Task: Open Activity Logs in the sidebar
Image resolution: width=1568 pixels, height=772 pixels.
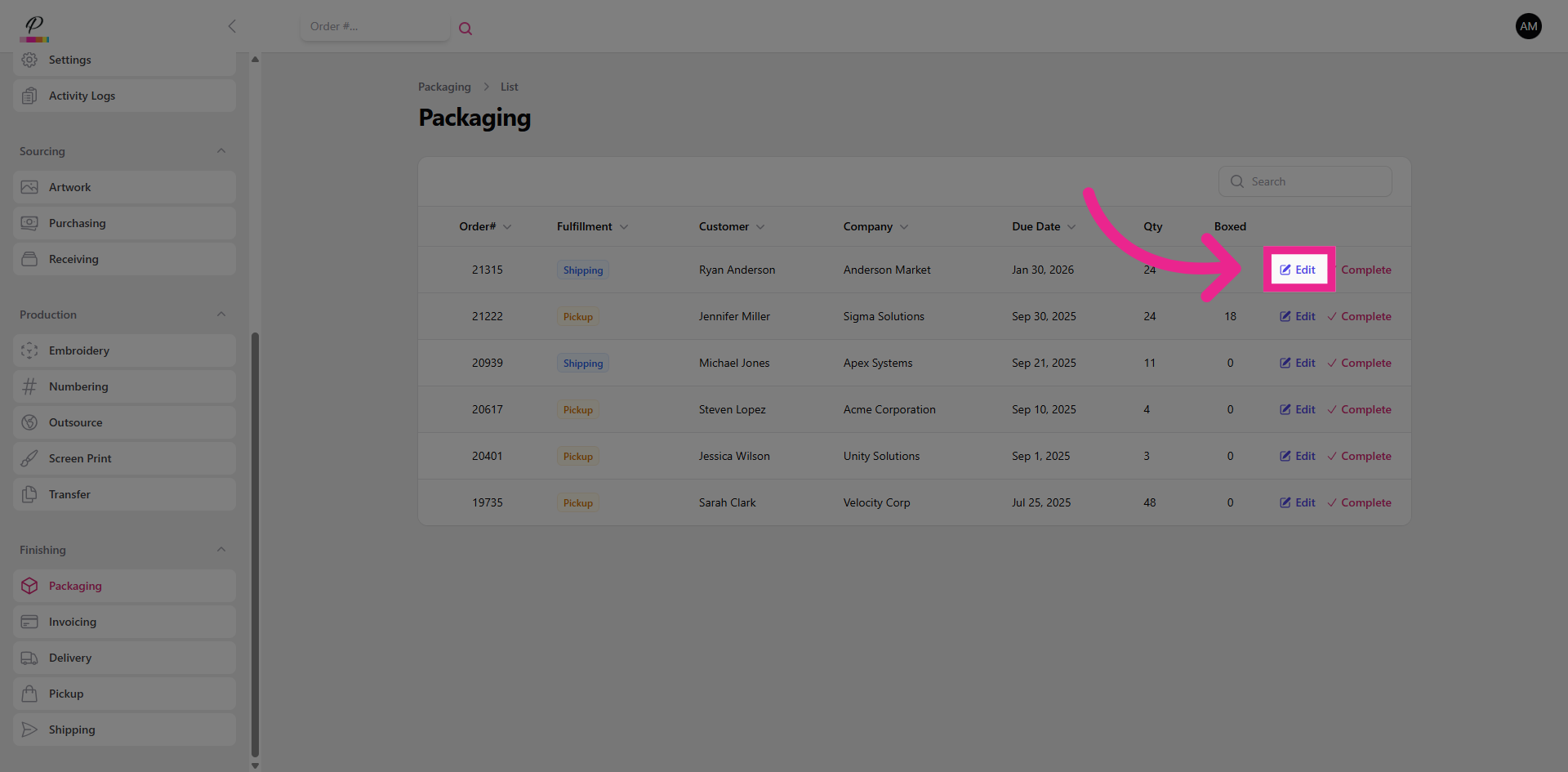Action: 82,96
